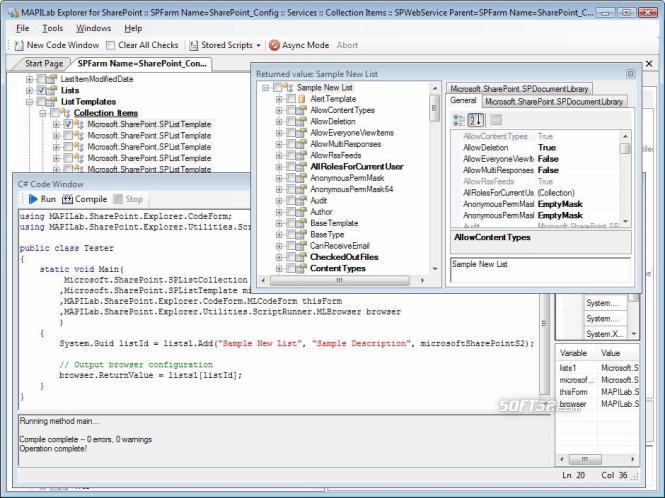Click the LastItemModifiedDate node icon

[x=52, y=79]
